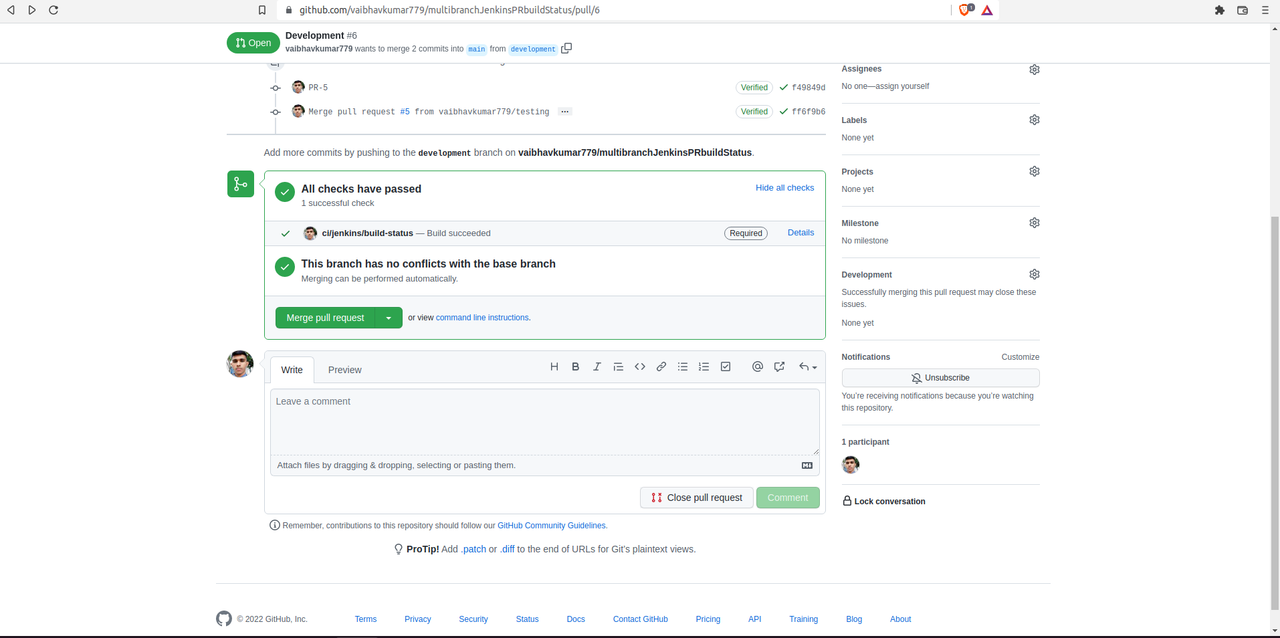The width and height of the screenshot is (1280, 638).
Task: Open footer Terms link
Action: (x=366, y=619)
